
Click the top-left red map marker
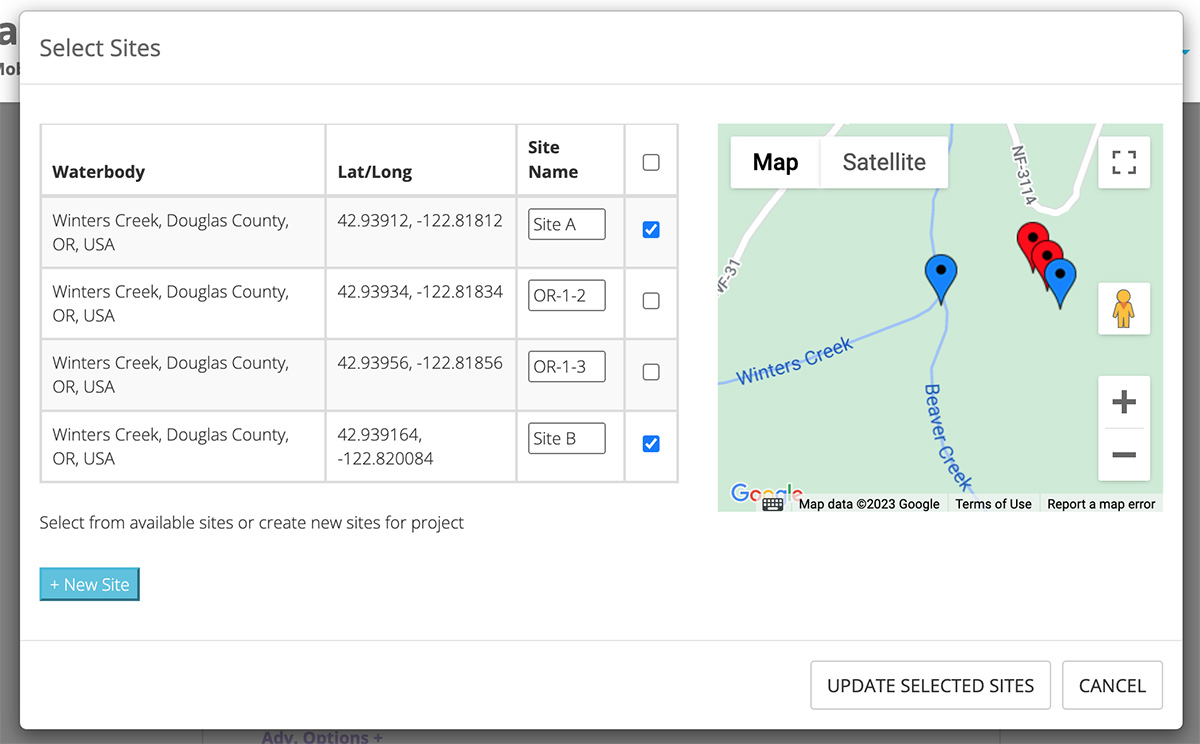click(1029, 240)
